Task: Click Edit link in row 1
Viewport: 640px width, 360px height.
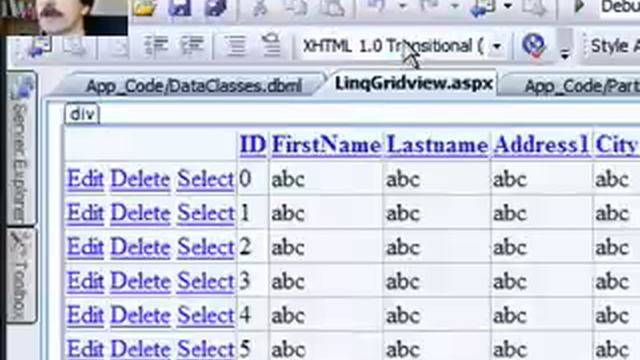Action: (x=85, y=213)
